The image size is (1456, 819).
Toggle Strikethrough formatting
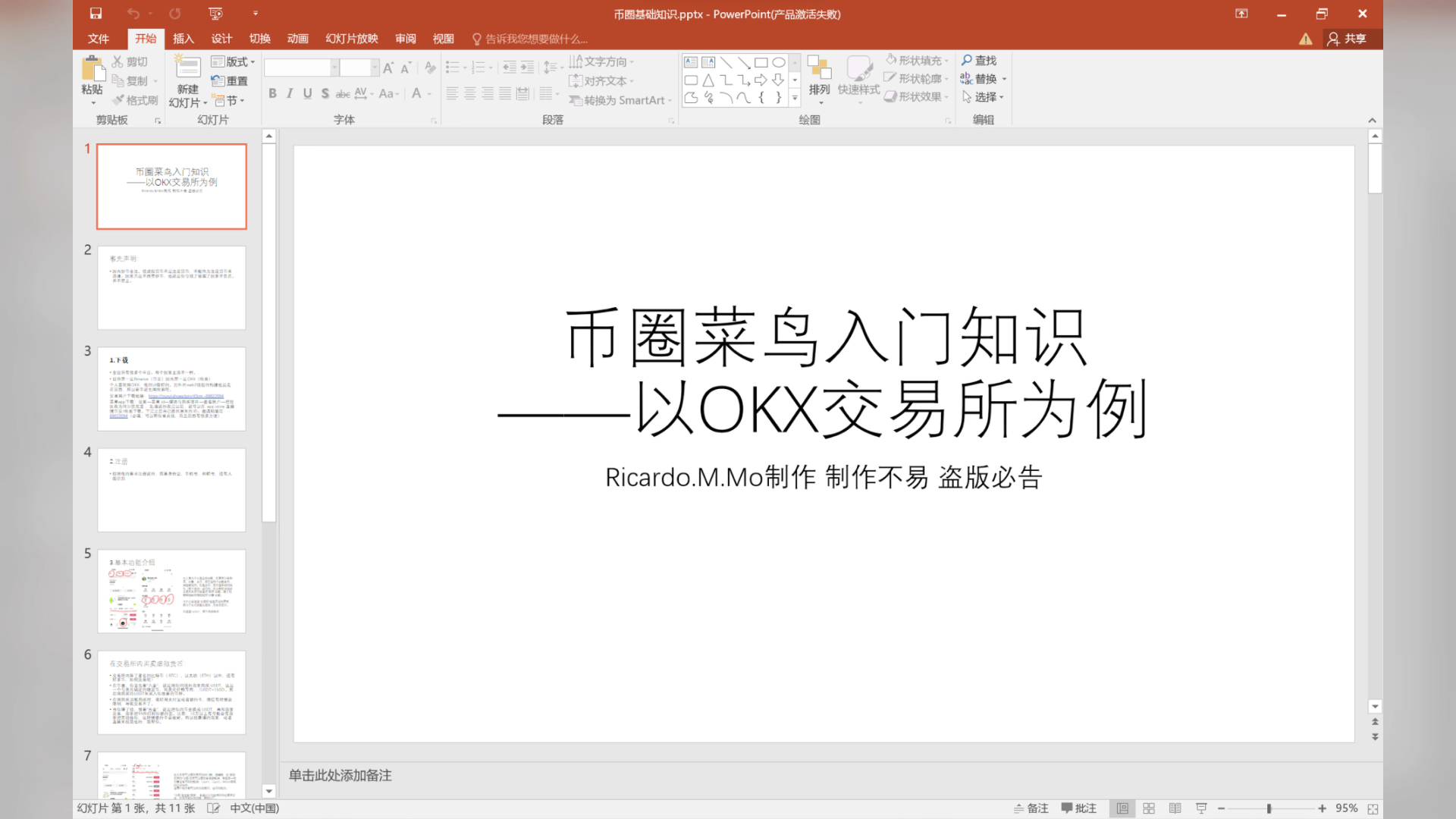[343, 93]
